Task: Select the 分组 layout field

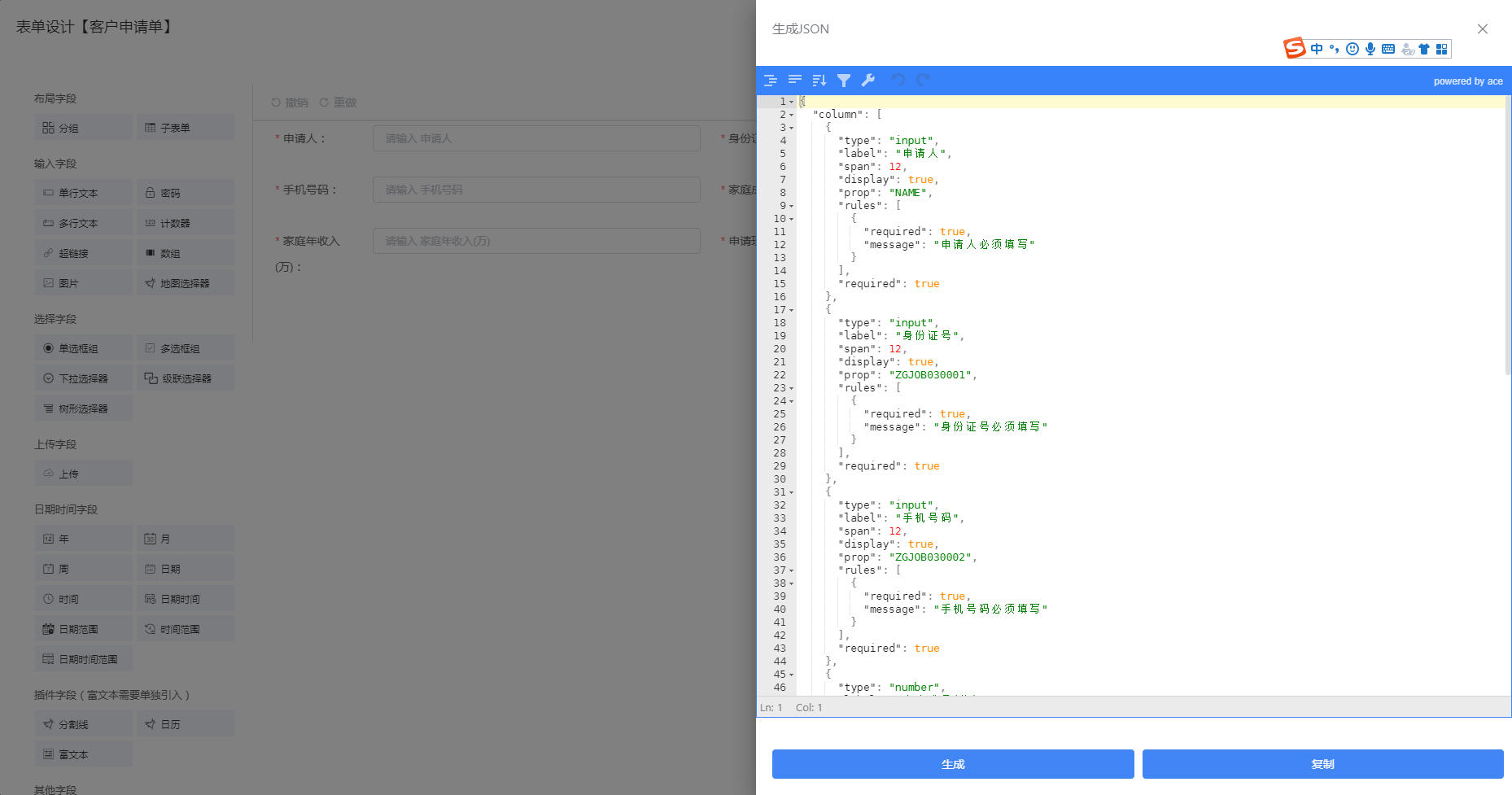Action: point(83,128)
